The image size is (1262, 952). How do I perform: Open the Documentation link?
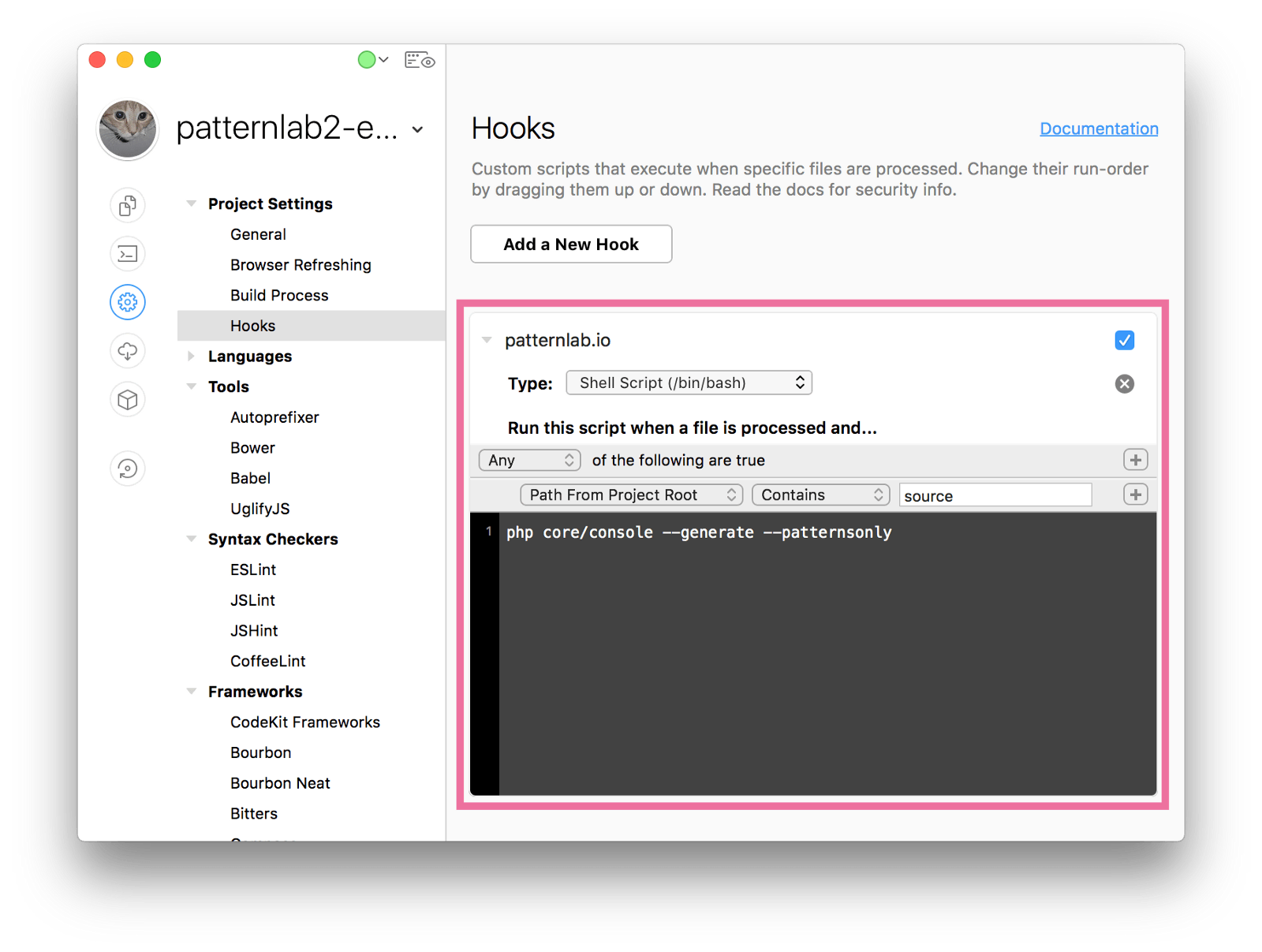1098,128
